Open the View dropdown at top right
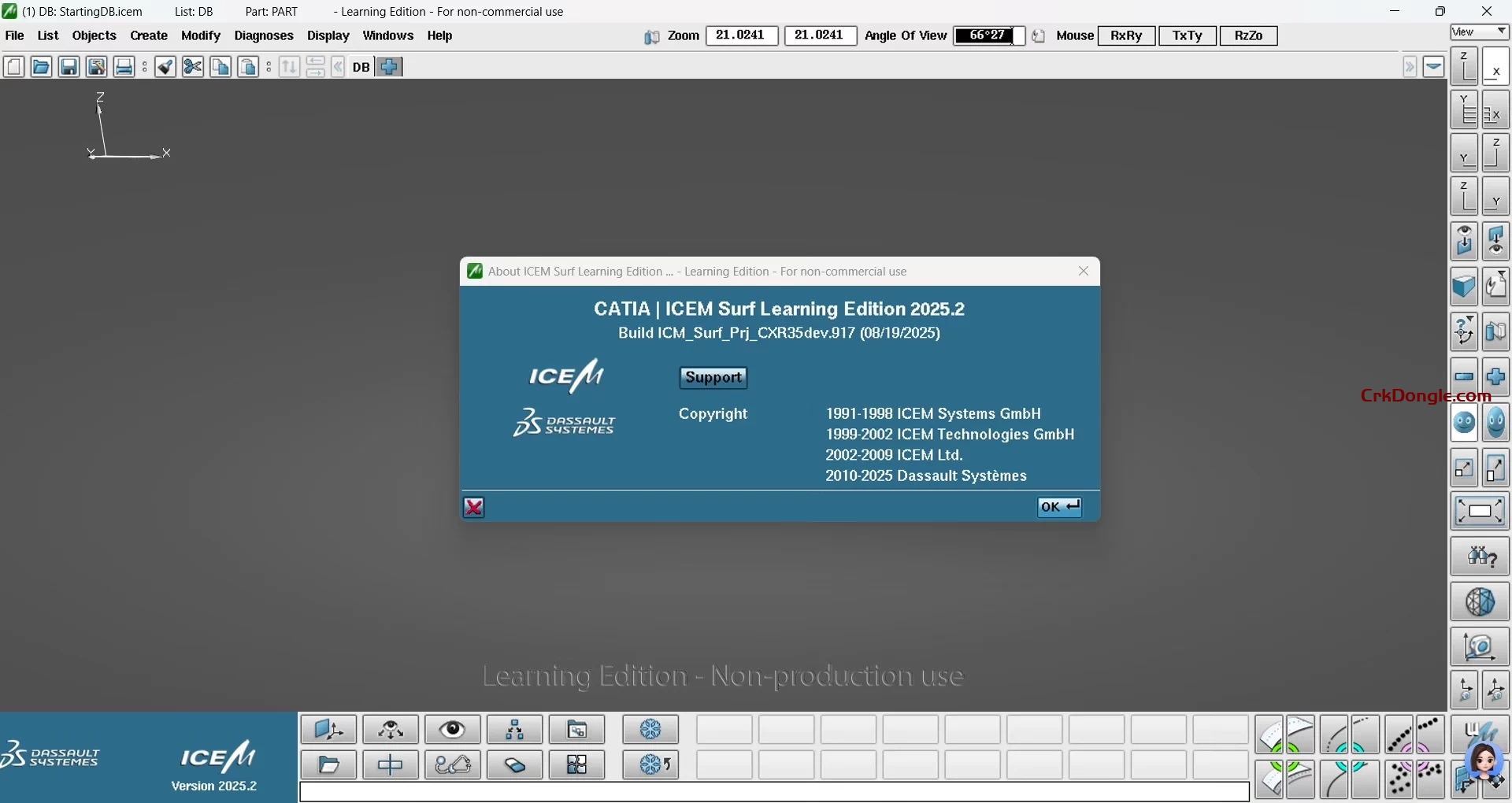Screen dimensions: 1512x803 coord(1478,32)
